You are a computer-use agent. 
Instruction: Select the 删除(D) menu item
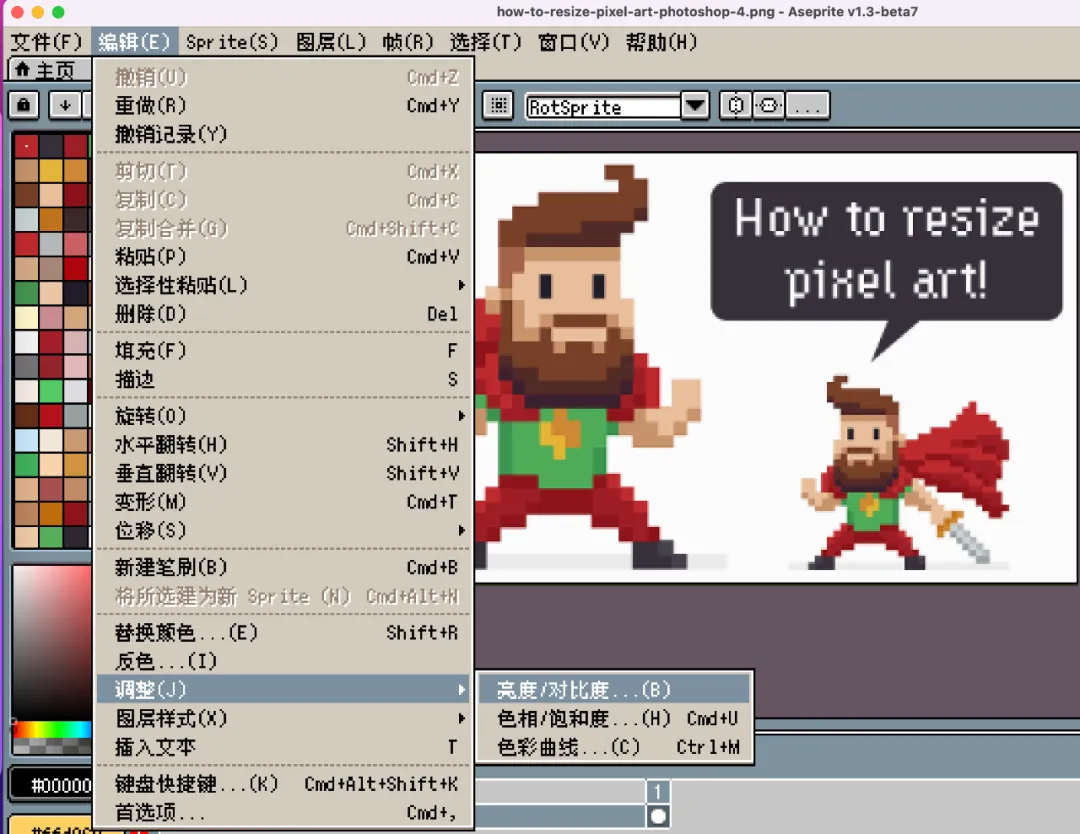(x=283, y=314)
